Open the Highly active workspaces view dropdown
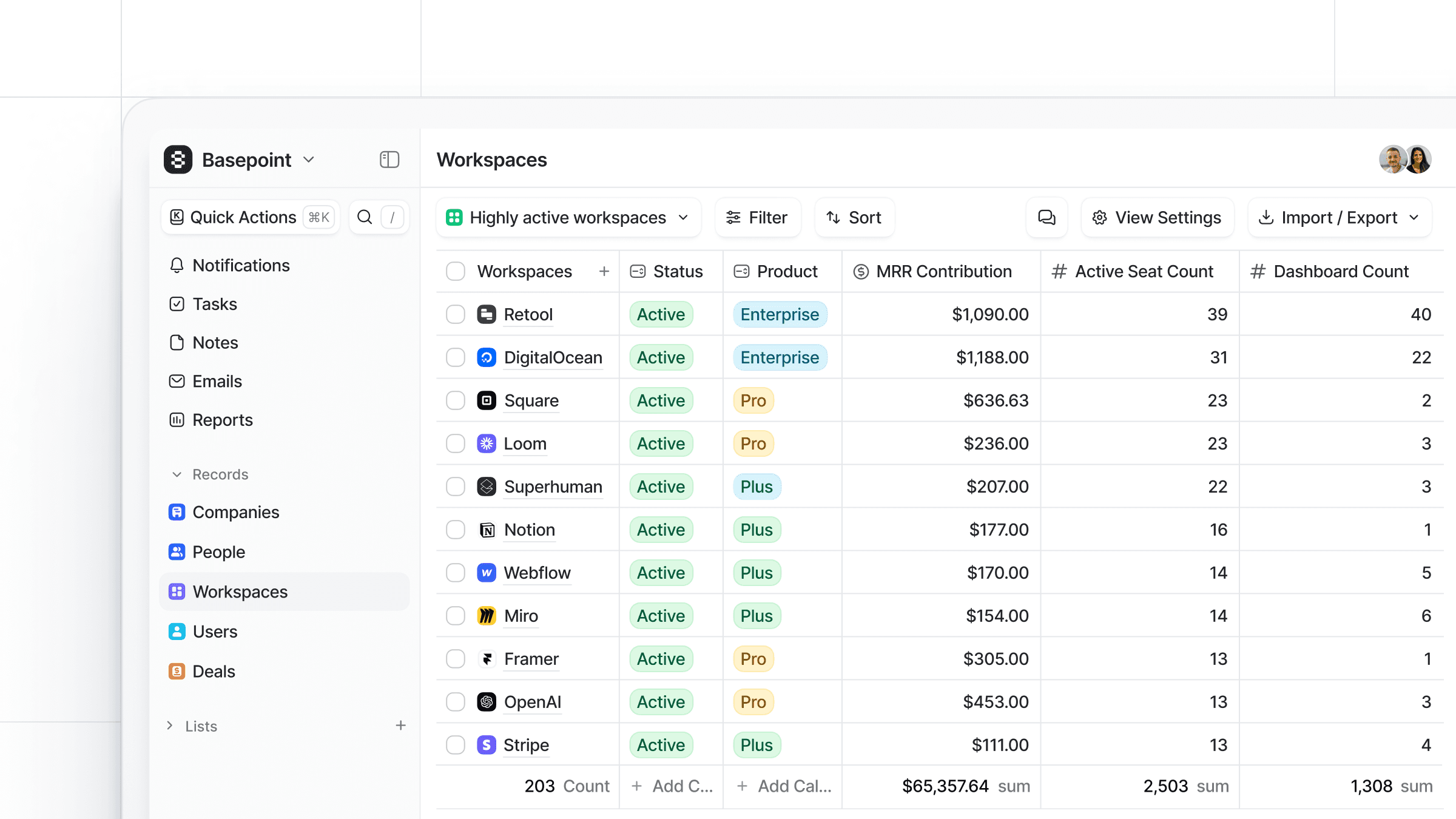Viewport: 1456px width, 819px height. point(568,217)
